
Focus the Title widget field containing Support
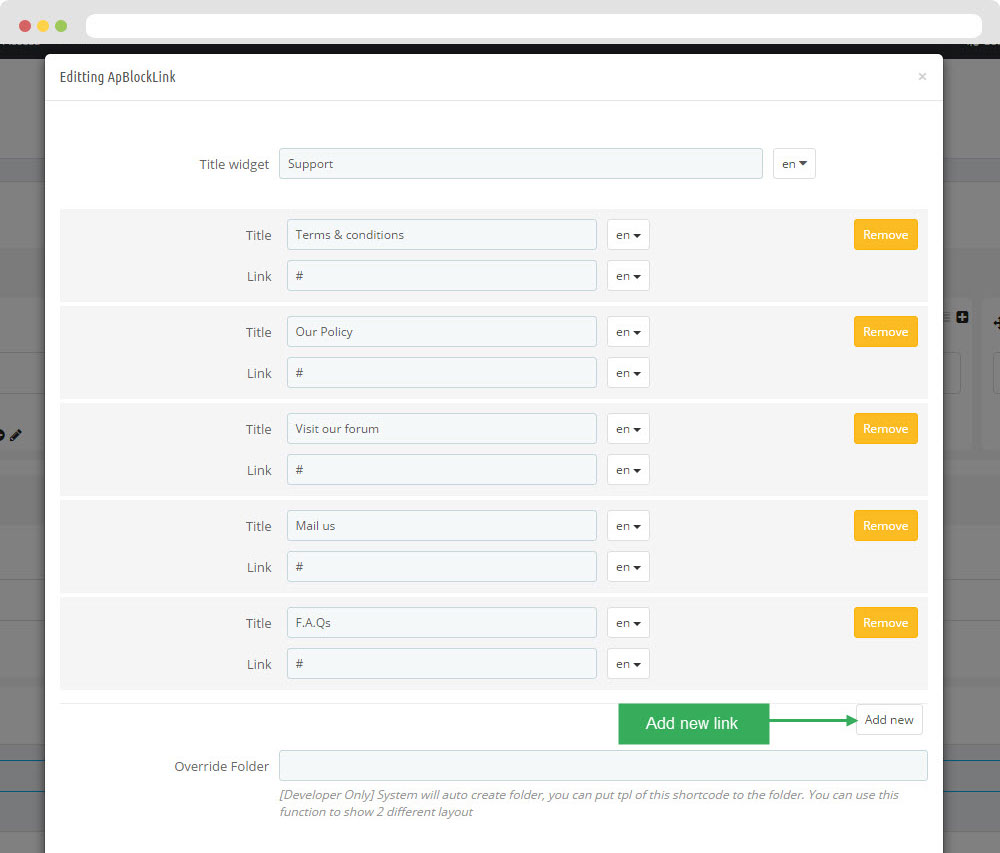coord(520,164)
